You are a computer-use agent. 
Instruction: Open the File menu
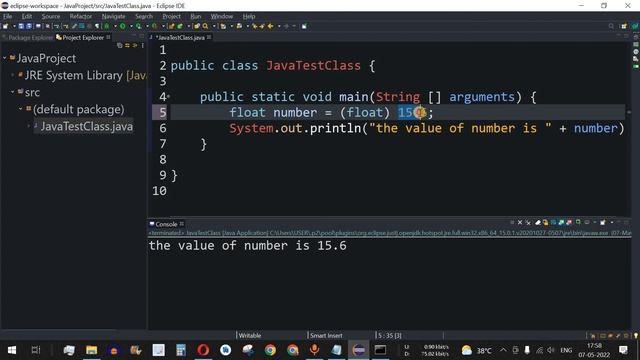coord(7,16)
